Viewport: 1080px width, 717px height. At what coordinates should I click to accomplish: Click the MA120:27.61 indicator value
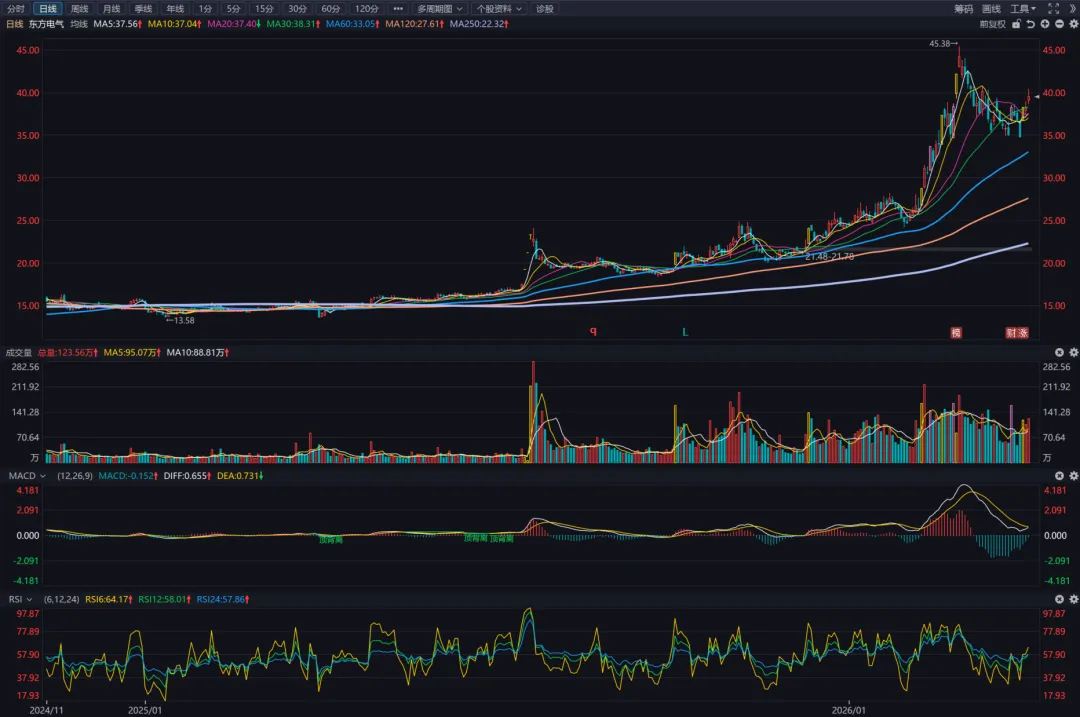pyautogui.click(x=415, y=24)
